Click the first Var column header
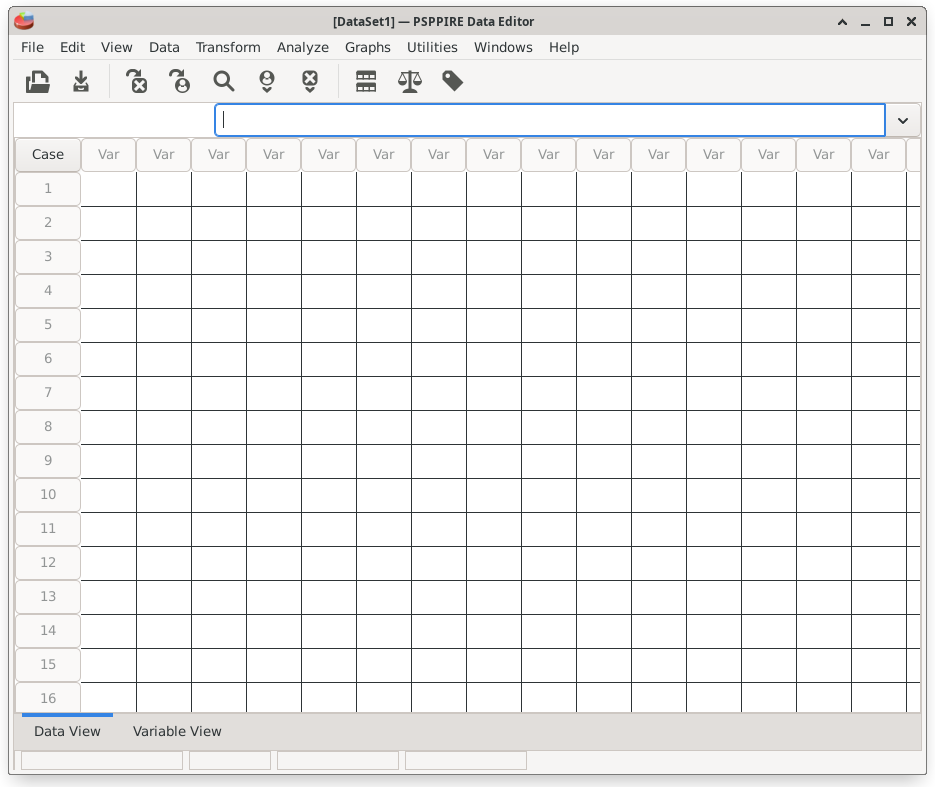The image size is (935, 787). click(109, 154)
